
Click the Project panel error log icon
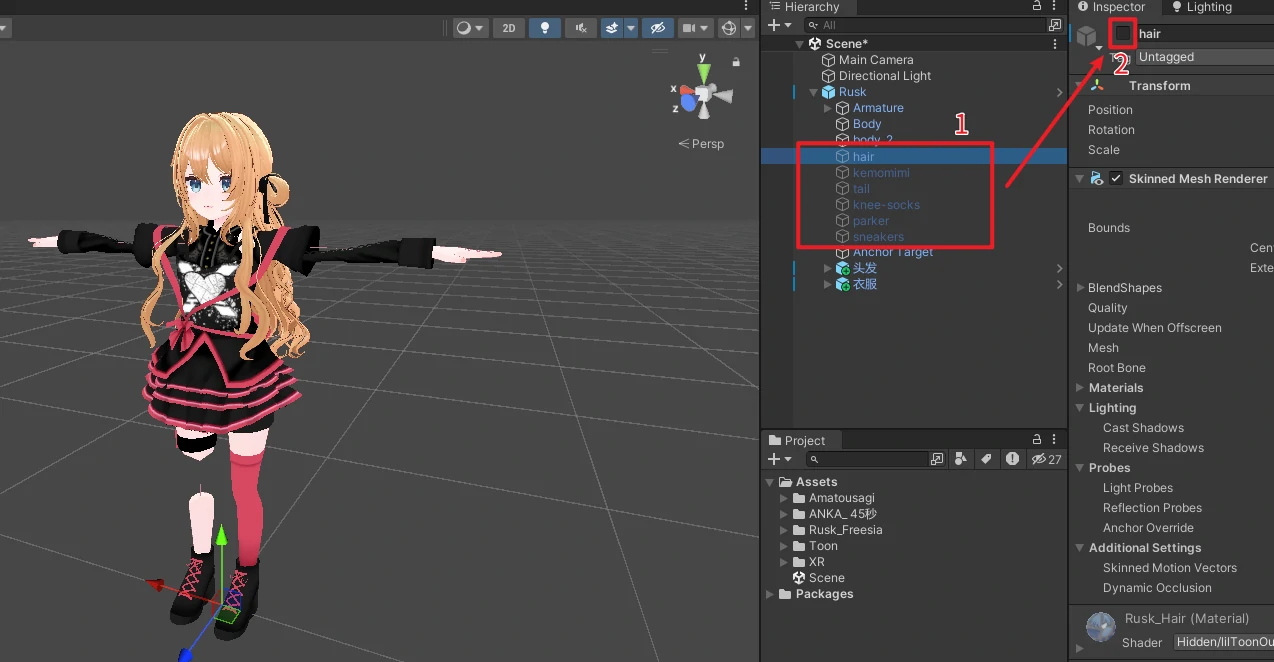[1013, 459]
